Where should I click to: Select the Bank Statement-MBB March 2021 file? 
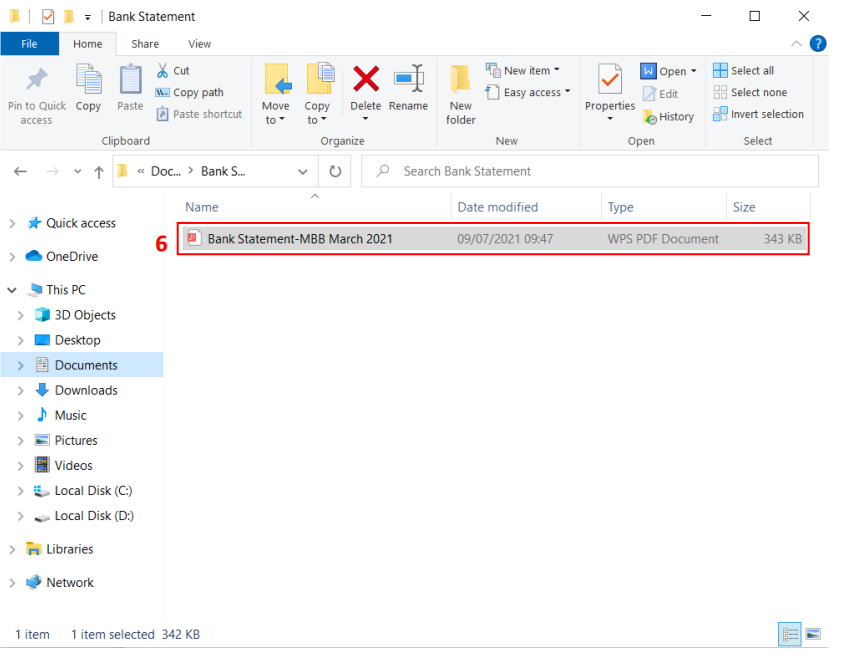click(x=300, y=239)
